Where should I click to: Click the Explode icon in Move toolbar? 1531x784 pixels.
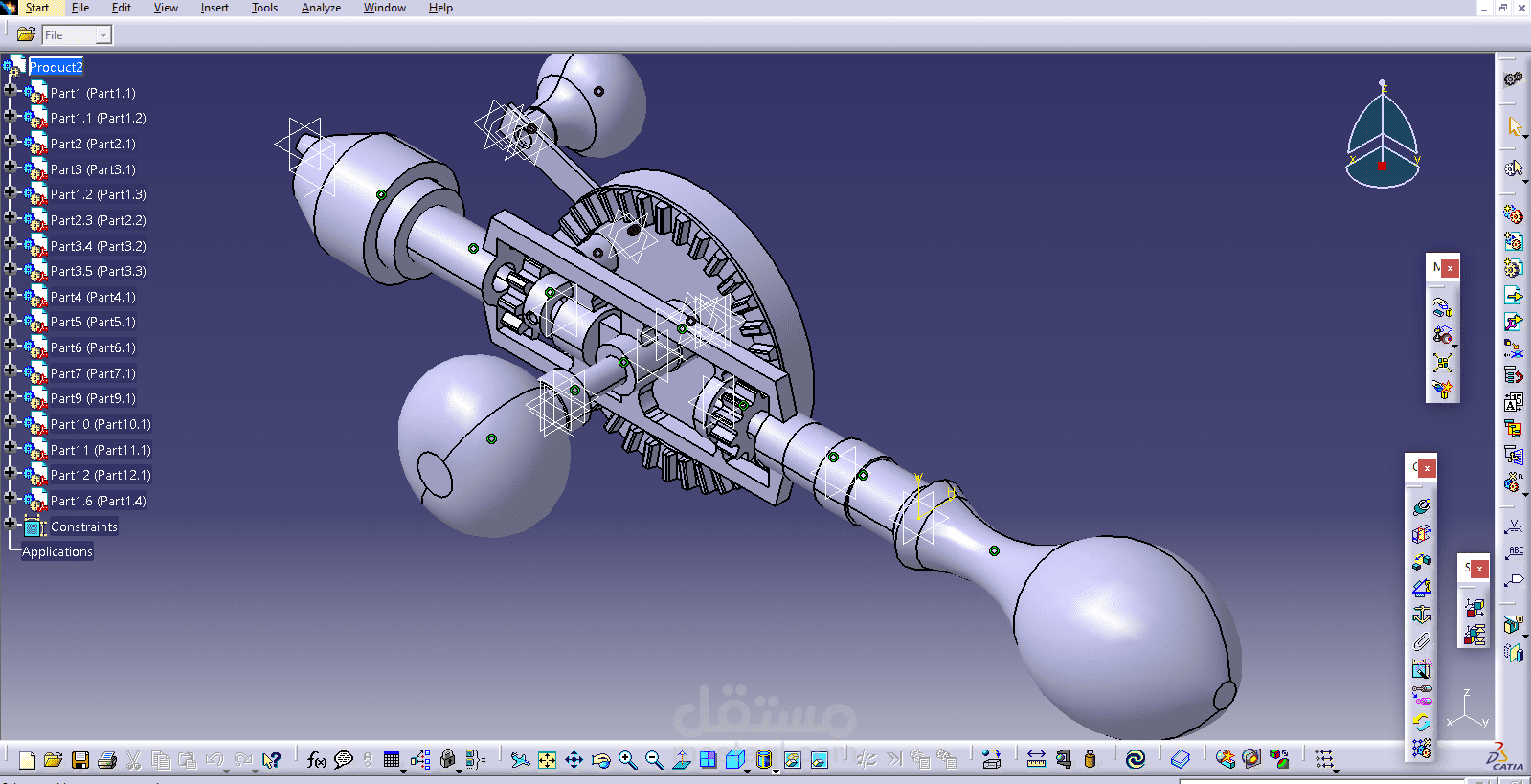pyautogui.click(x=1443, y=363)
